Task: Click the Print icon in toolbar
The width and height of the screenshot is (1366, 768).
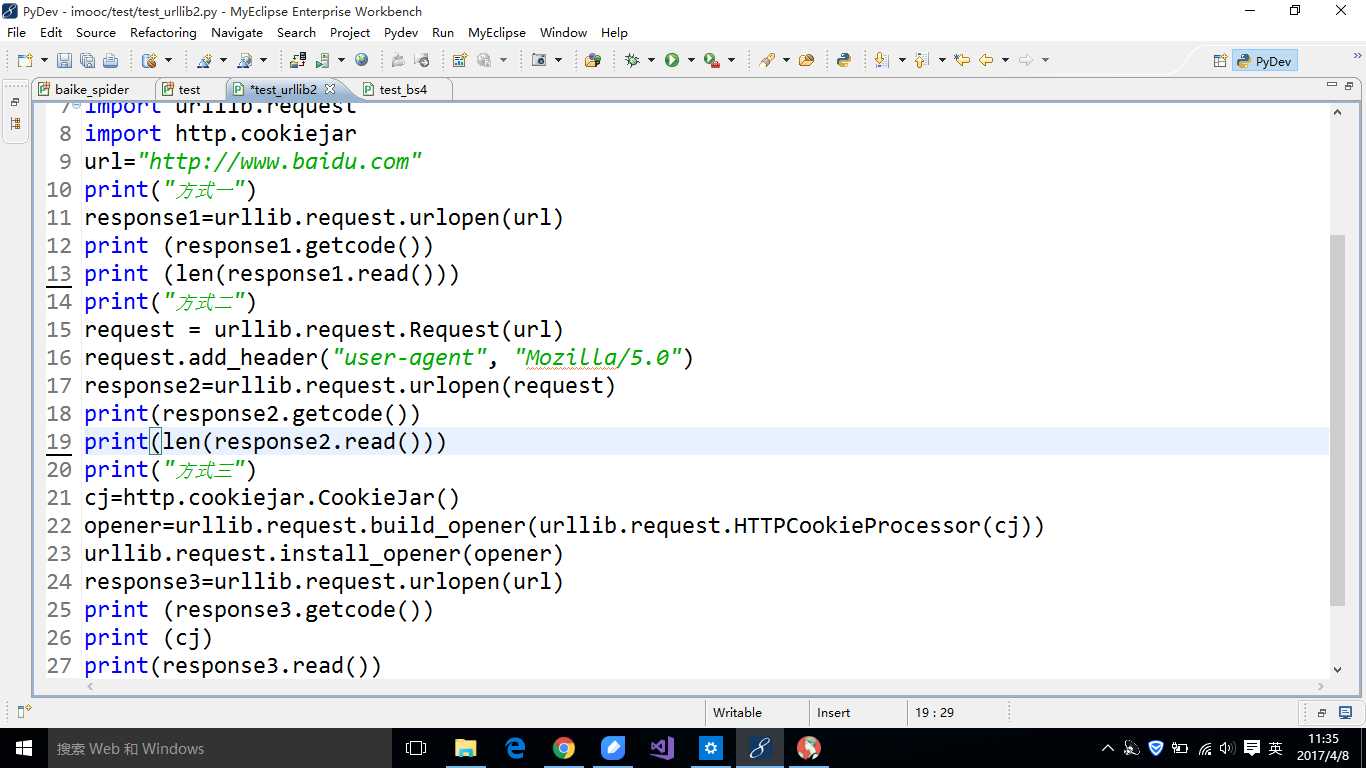Action: [x=110, y=61]
